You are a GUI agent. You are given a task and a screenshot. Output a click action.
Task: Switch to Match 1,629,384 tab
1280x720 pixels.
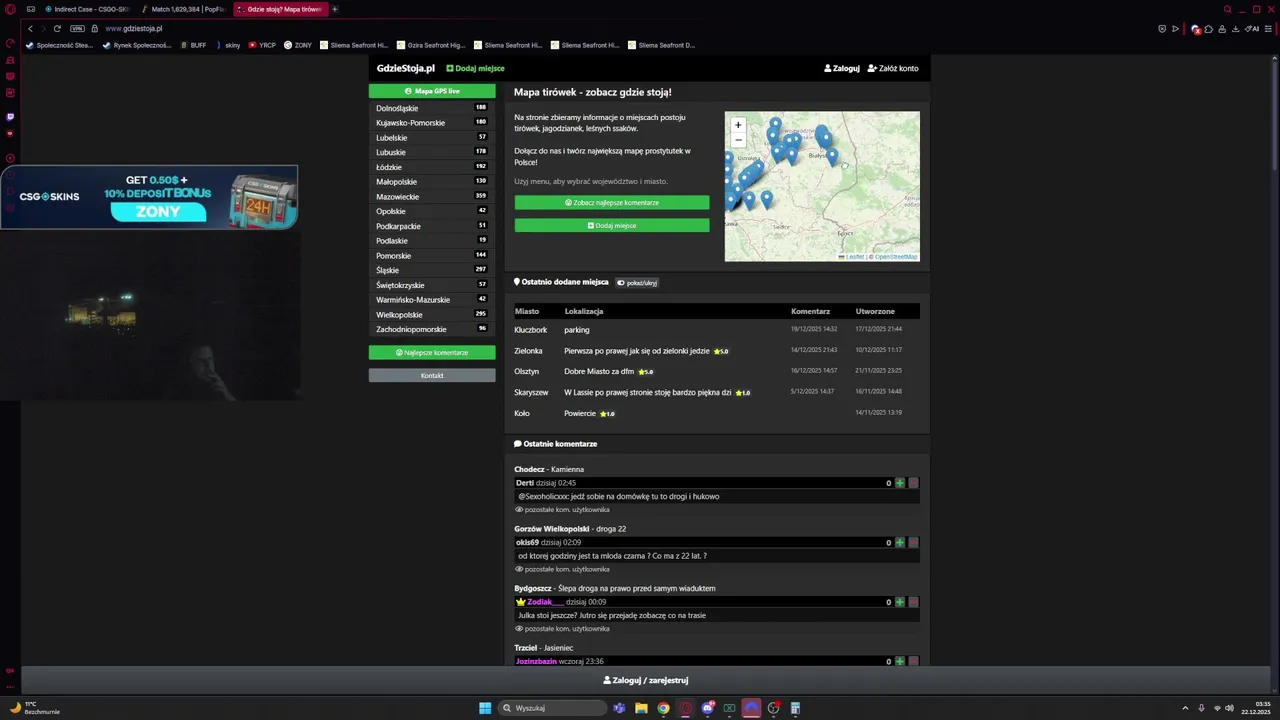(x=183, y=9)
